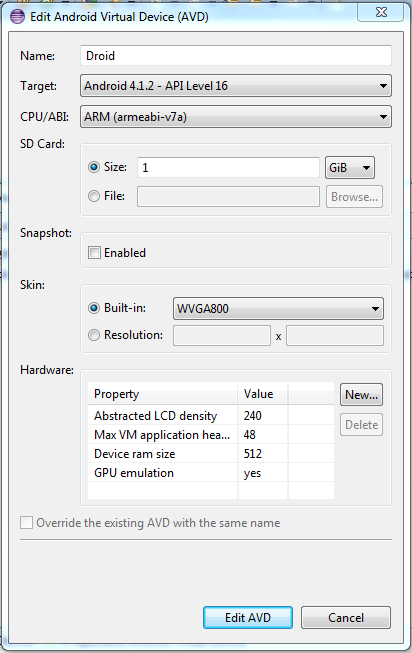Viewport: 412px width, 653px height.
Task: Select the GPU emulation property row
Action: tap(211, 473)
